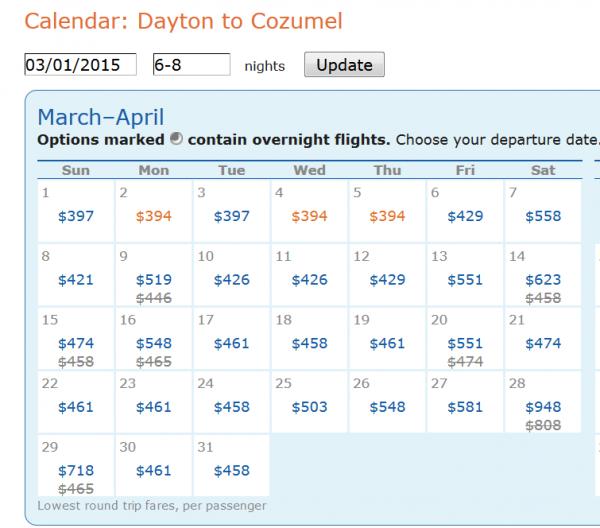Pick the $623 fare on March 14
The width and height of the screenshot is (600, 528).
(543, 280)
